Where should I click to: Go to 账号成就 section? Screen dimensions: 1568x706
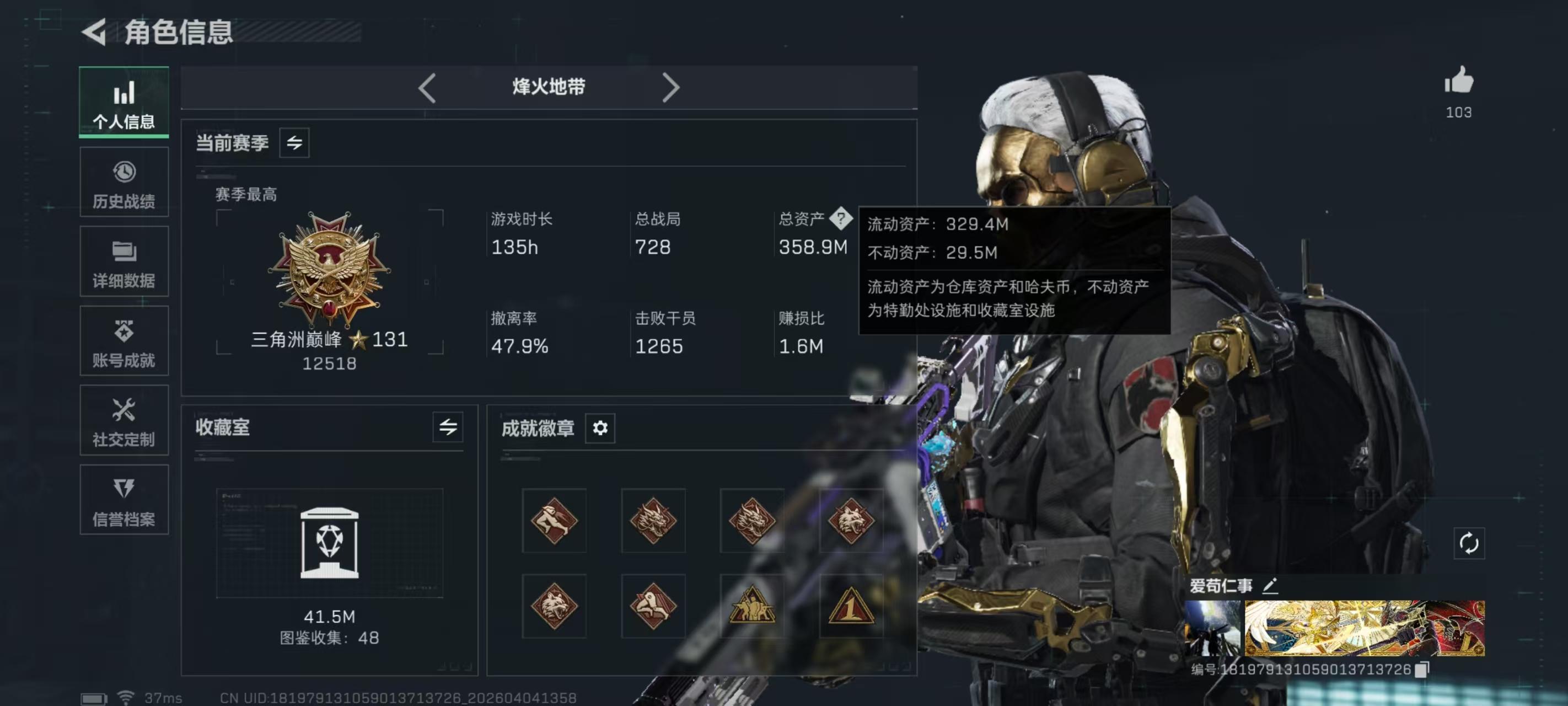click(124, 341)
